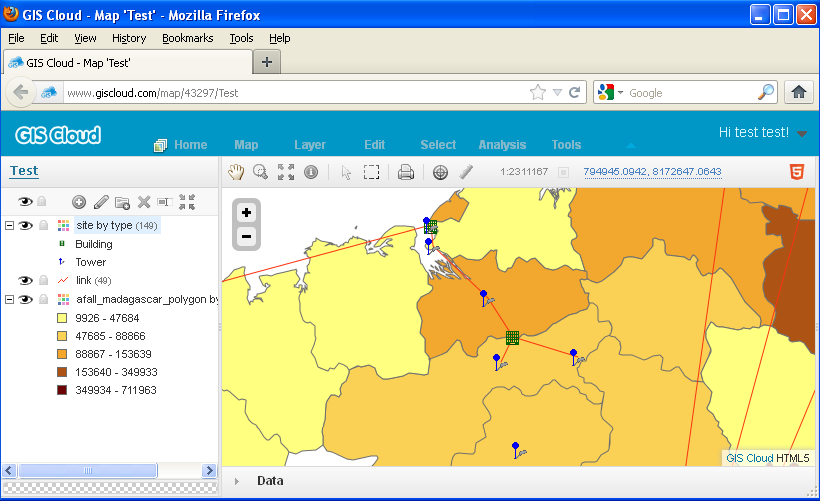The image size is (820, 501).
Task: Open the Edit ribbon menu in GIS Cloud
Action: (374, 145)
